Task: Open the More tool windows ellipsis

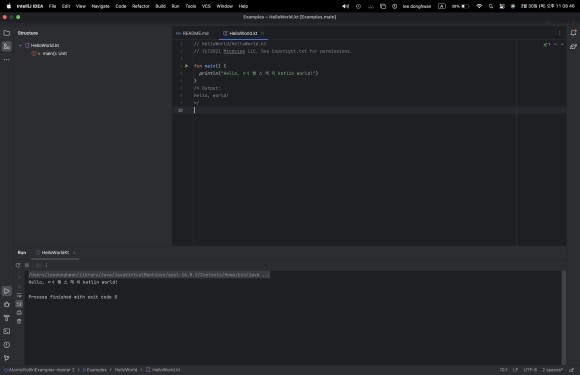Action: (7, 60)
